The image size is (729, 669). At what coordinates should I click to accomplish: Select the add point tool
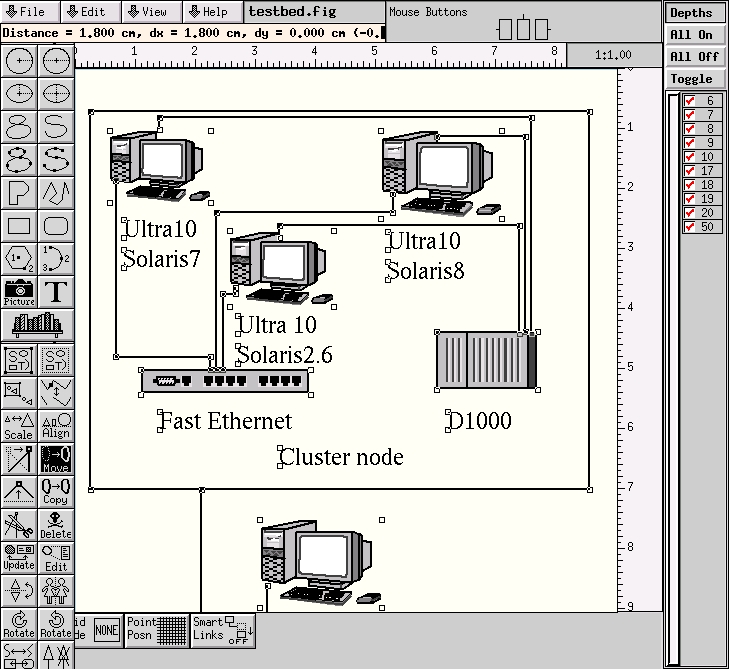(19, 492)
